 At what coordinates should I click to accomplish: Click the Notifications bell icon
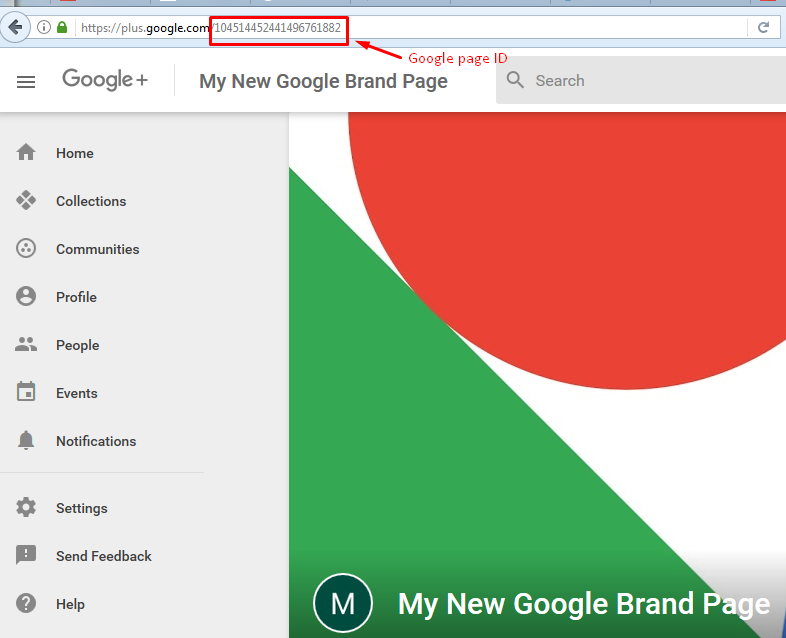pyautogui.click(x=26, y=440)
